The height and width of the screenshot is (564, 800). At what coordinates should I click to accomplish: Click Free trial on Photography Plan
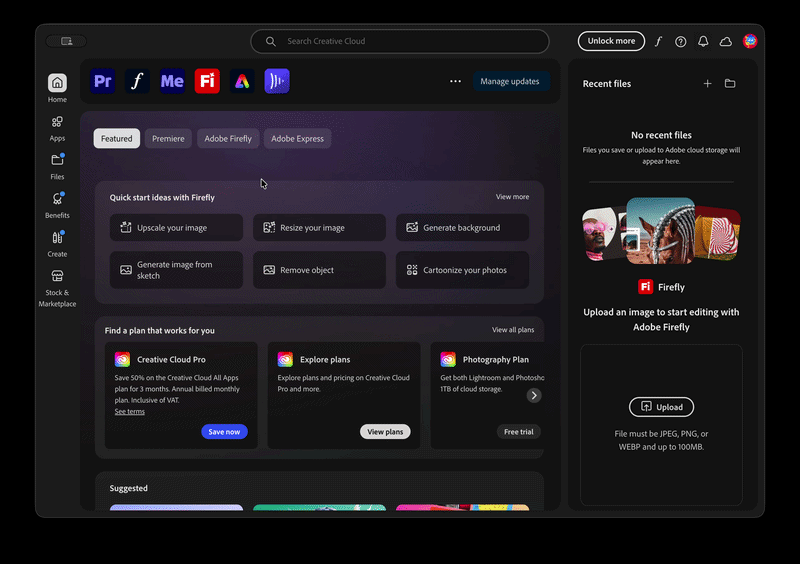point(518,432)
